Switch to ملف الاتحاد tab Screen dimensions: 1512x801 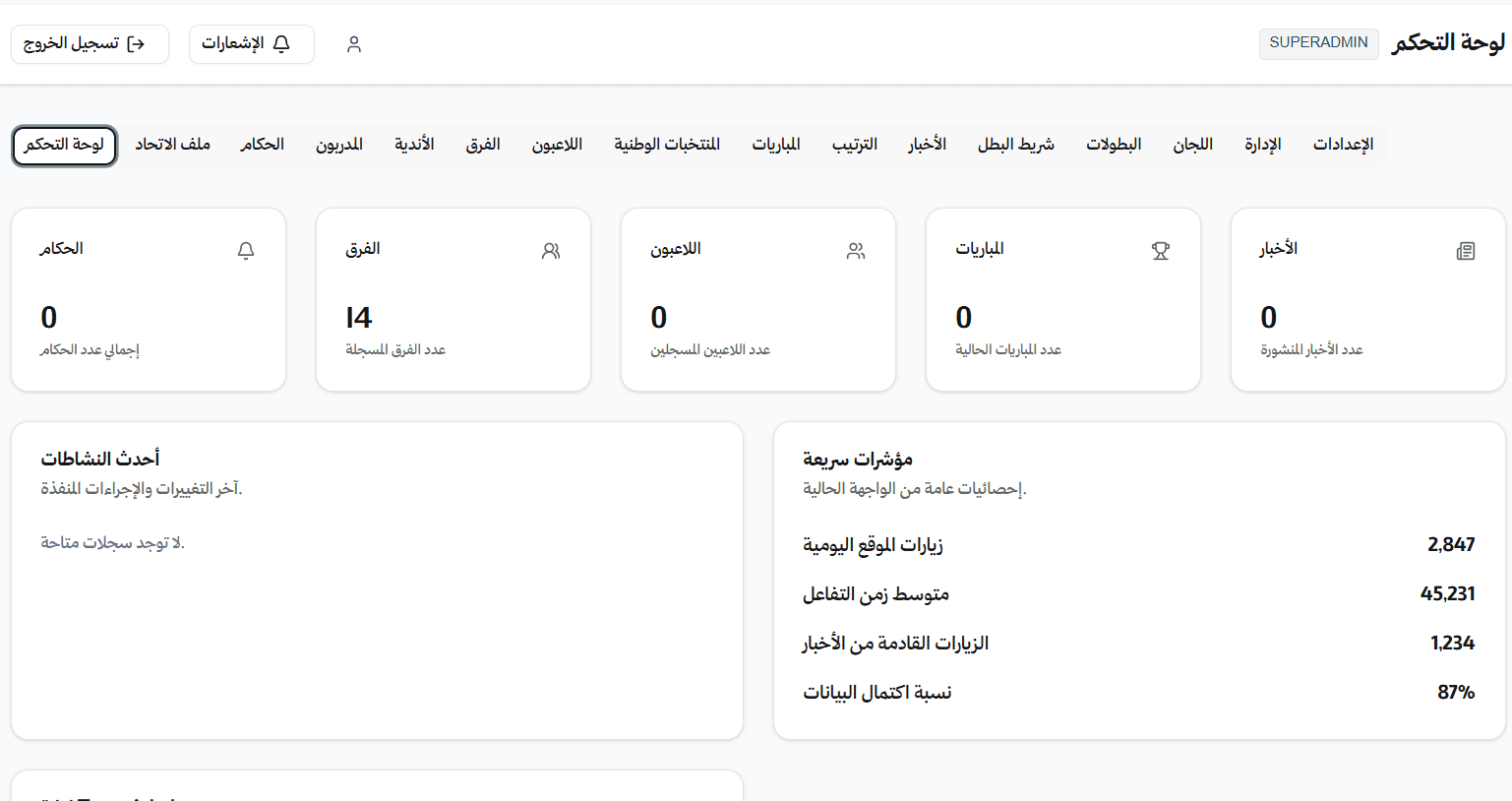174,144
